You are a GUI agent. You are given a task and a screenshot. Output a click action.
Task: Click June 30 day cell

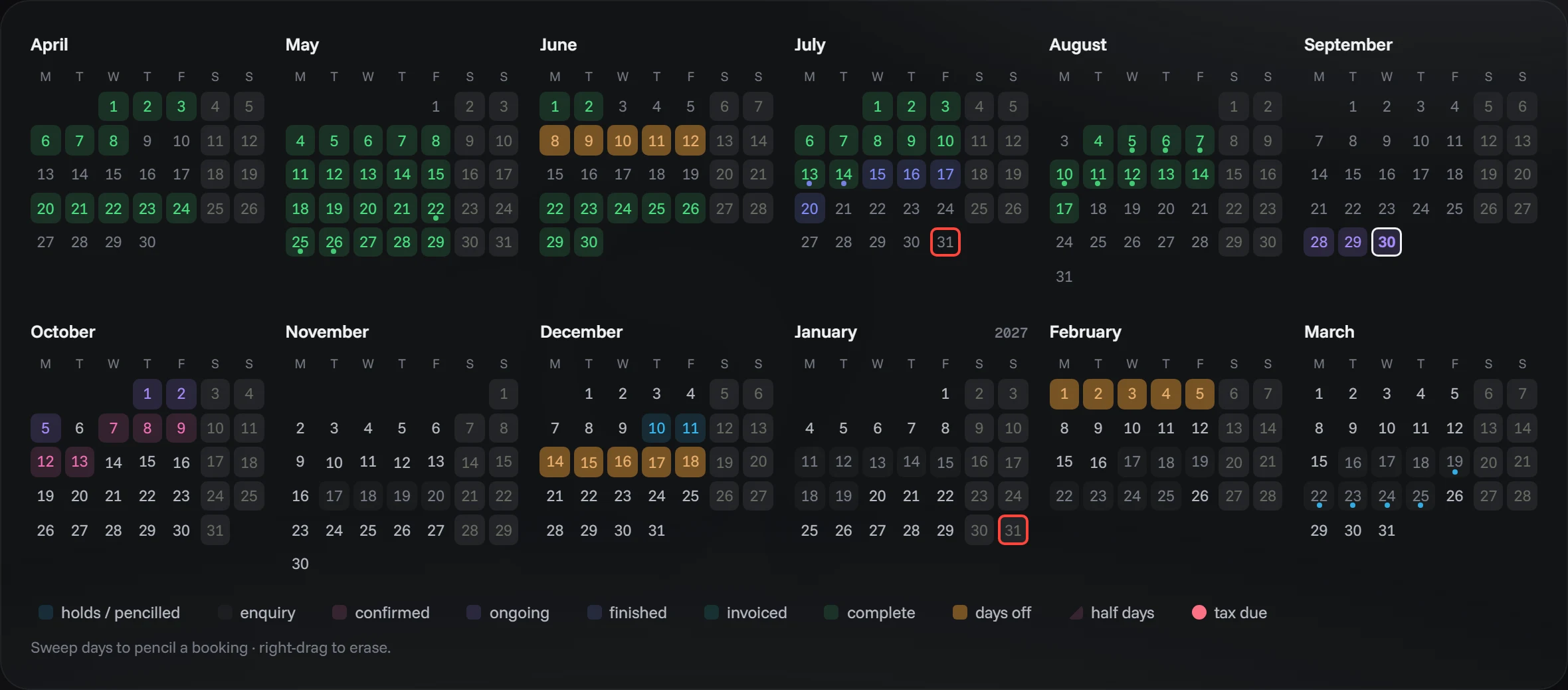click(589, 242)
